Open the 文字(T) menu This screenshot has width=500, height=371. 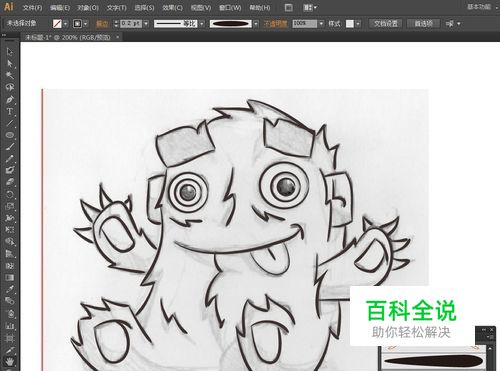(x=117, y=7)
